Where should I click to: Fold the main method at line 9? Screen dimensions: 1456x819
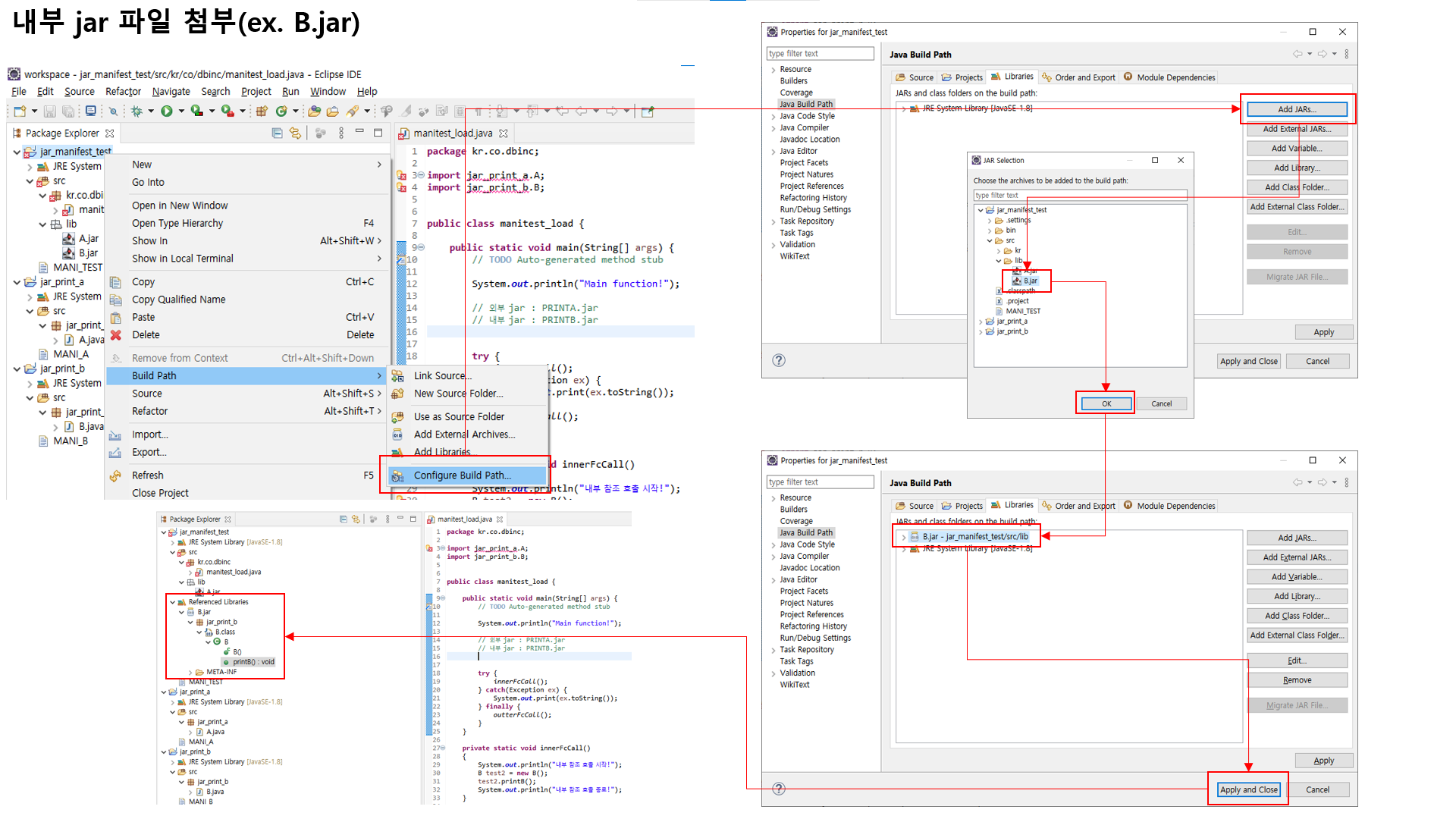coord(420,247)
